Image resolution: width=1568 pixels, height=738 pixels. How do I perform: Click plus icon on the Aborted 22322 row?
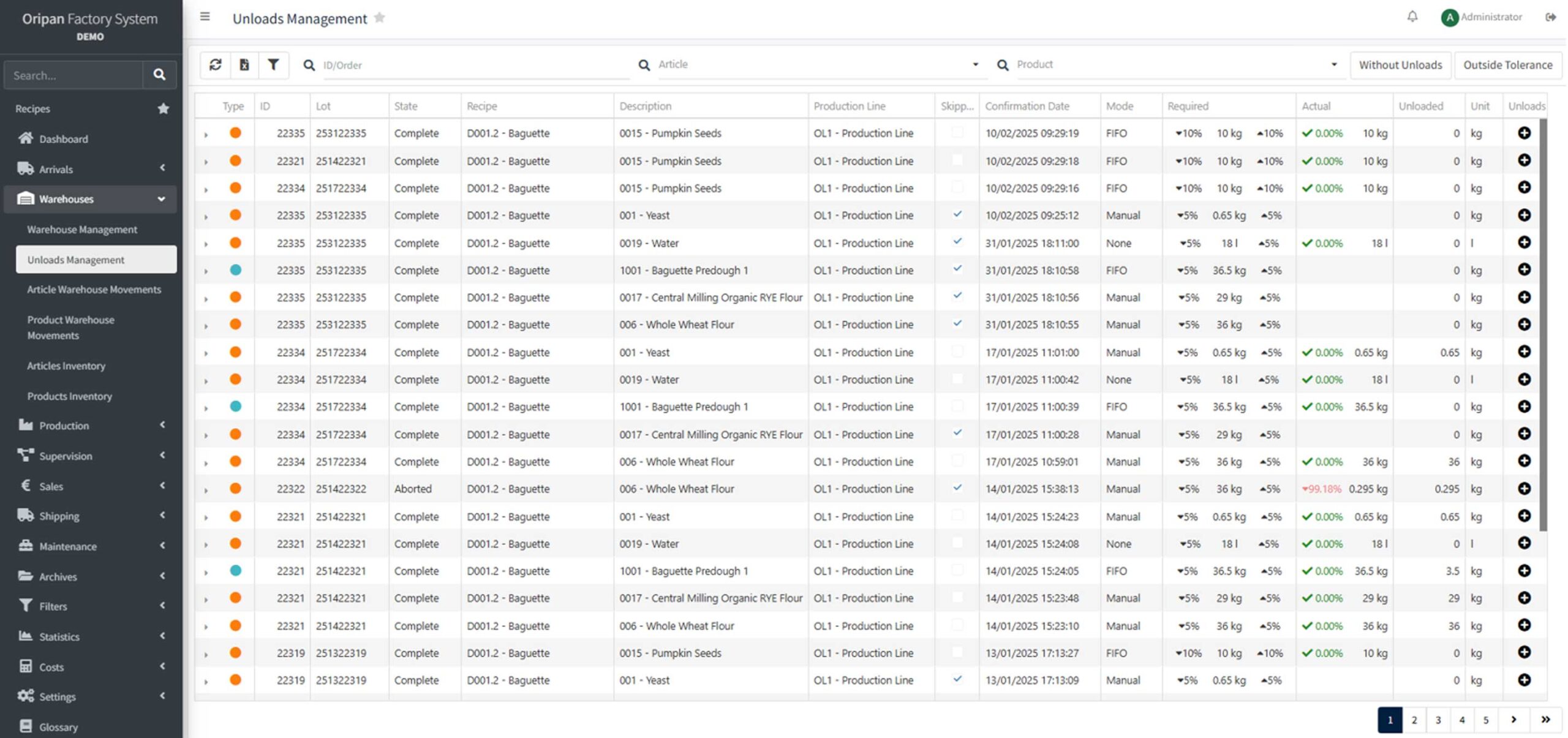pyautogui.click(x=1524, y=489)
